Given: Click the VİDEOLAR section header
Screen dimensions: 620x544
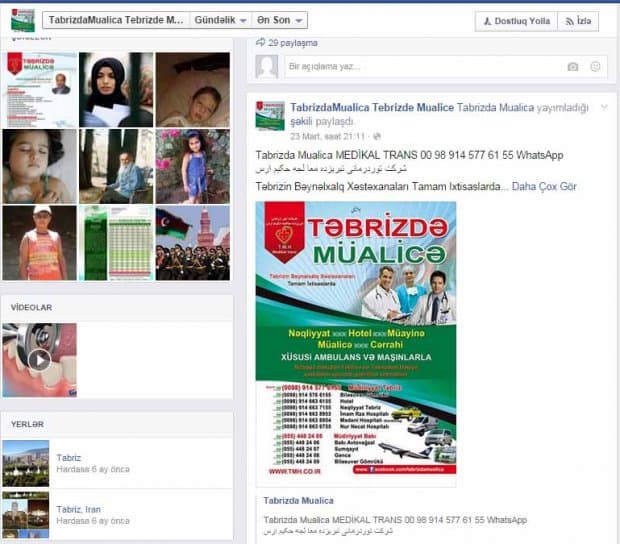Looking at the screenshot, I should 31,308.
